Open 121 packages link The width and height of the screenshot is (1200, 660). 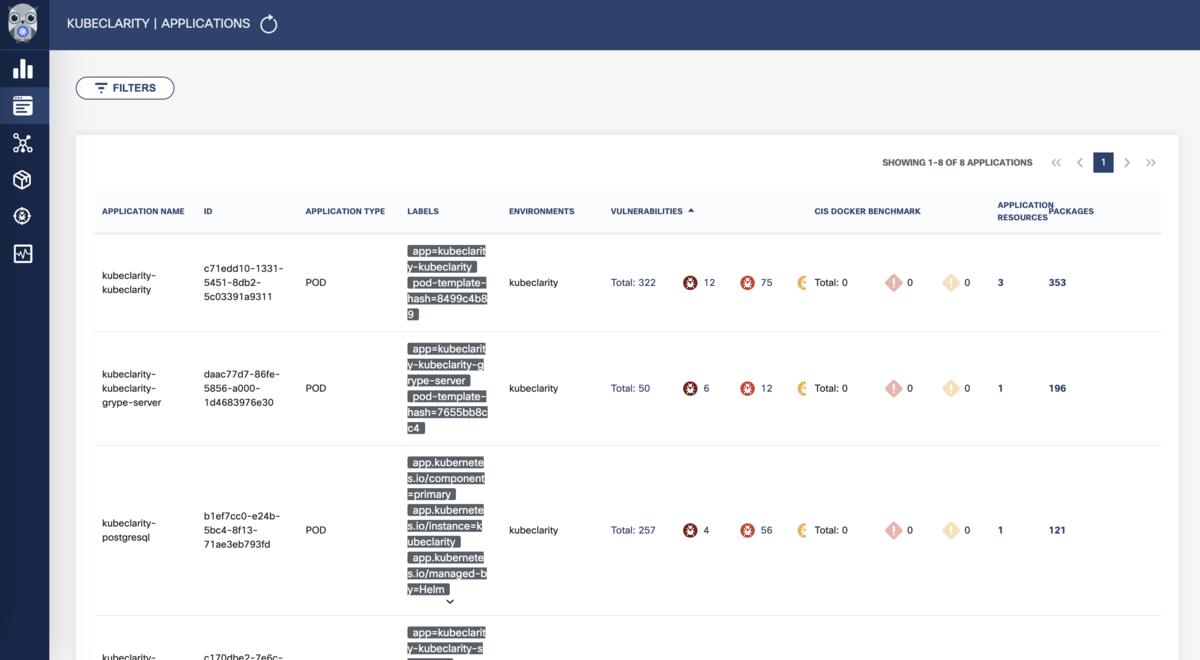(1057, 530)
